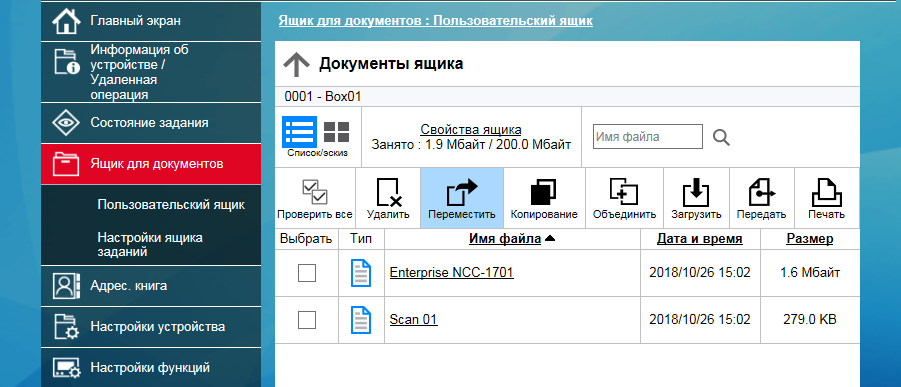
Task: Open Настройки устройства menu item
Action: coord(151,327)
